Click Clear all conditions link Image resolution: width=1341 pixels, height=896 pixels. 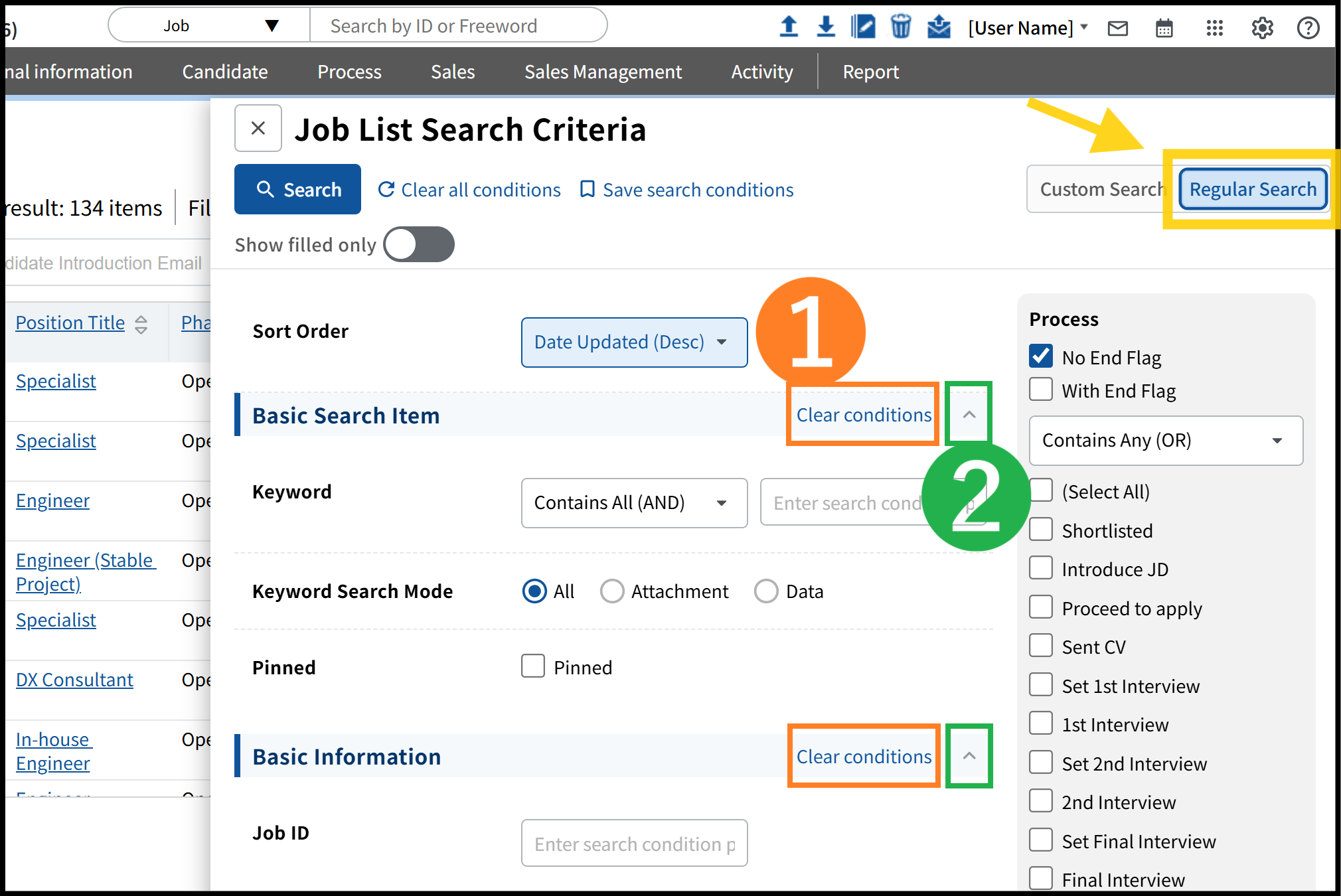point(469,190)
